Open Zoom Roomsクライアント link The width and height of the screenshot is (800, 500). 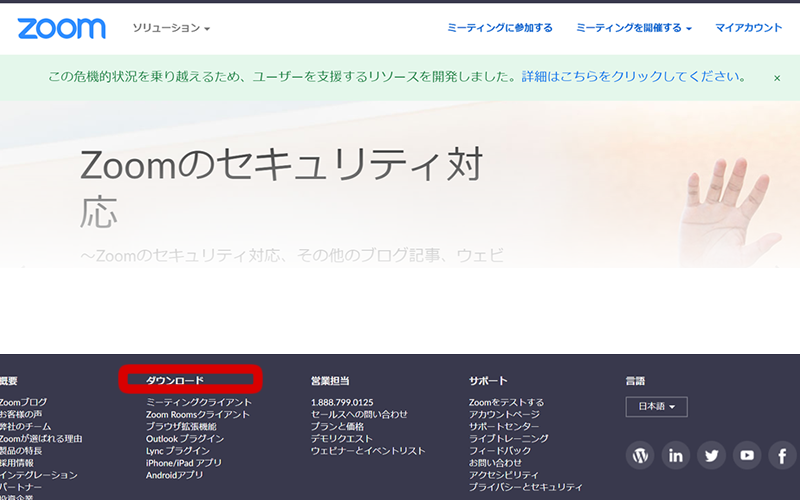tap(198, 414)
